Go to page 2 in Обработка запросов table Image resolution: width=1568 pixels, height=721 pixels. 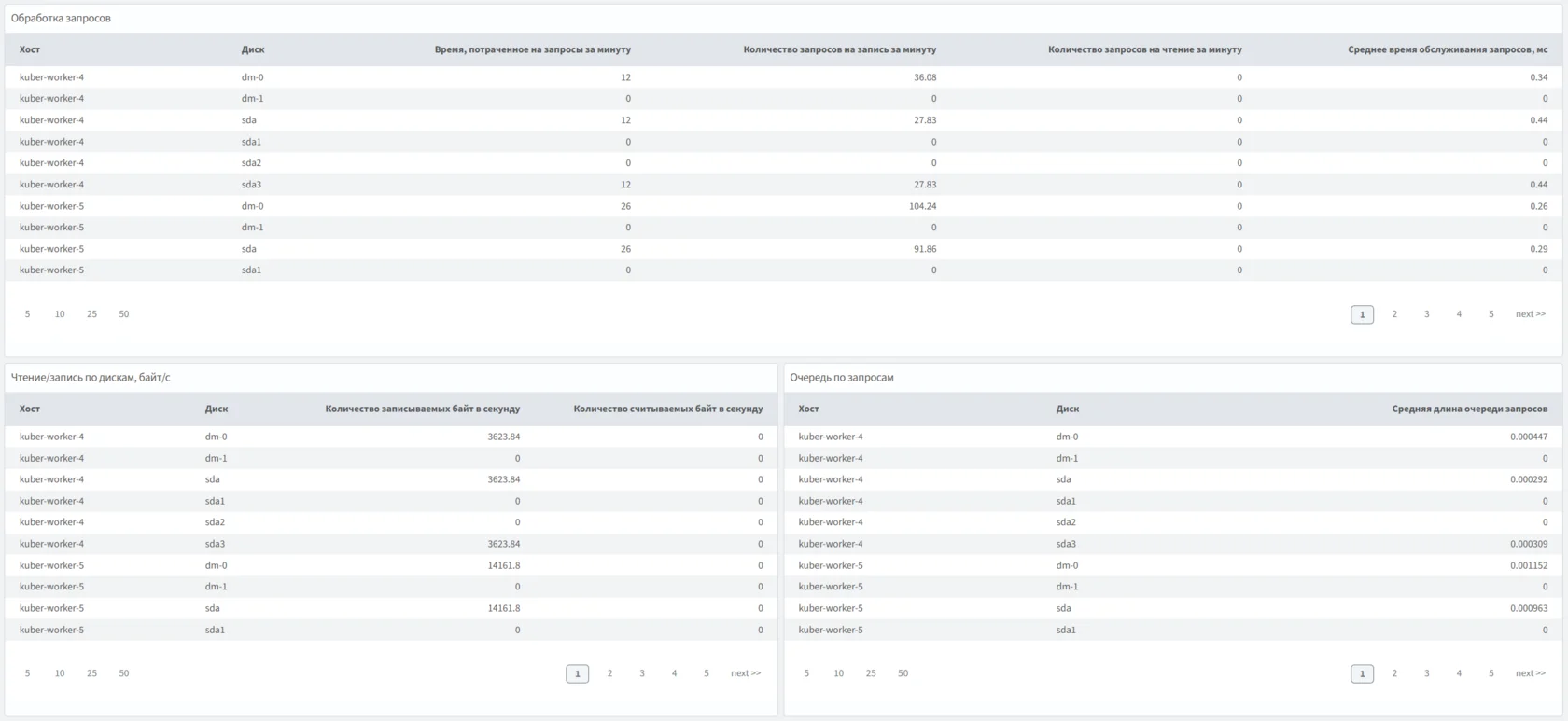pos(1393,314)
